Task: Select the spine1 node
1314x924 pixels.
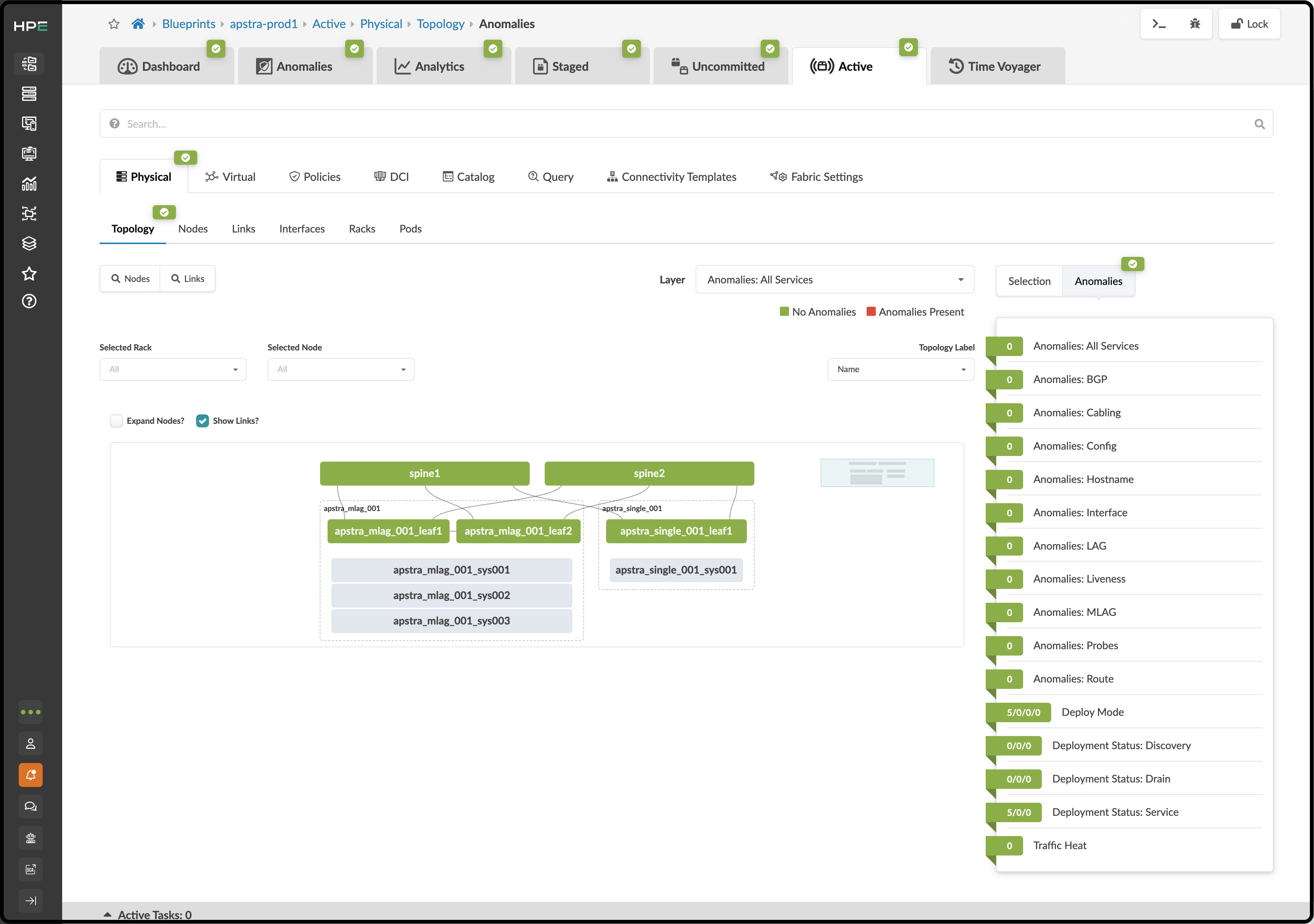Action: (425, 474)
